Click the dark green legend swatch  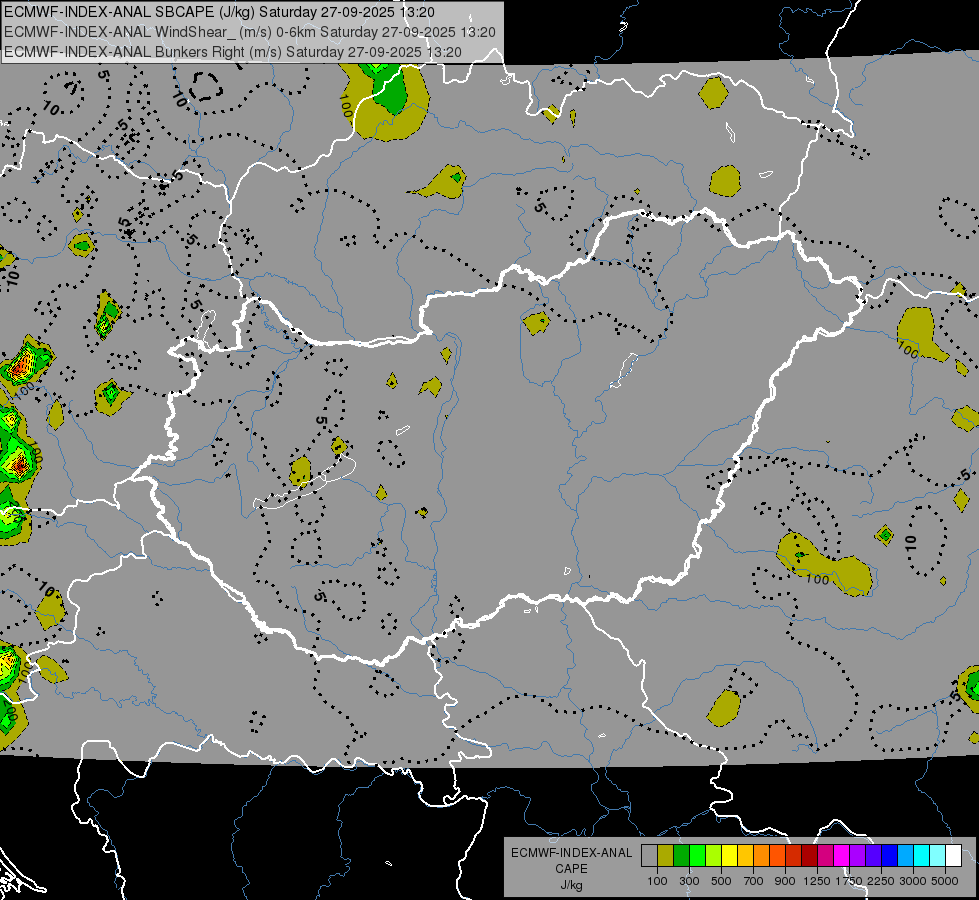click(681, 856)
